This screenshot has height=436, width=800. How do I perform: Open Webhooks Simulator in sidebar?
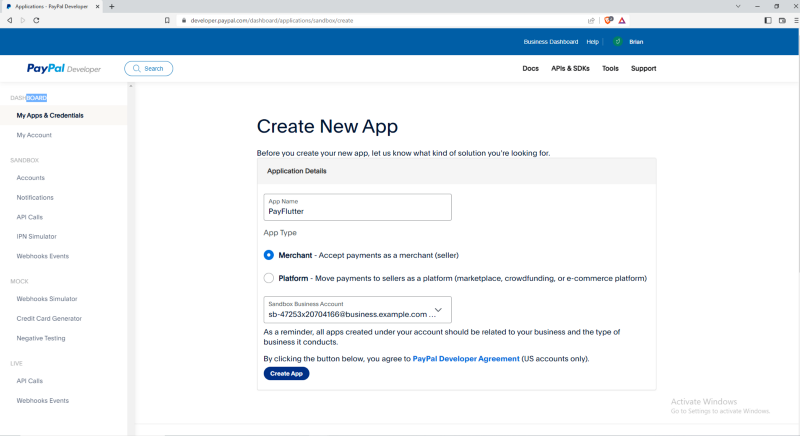coord(47,299)
